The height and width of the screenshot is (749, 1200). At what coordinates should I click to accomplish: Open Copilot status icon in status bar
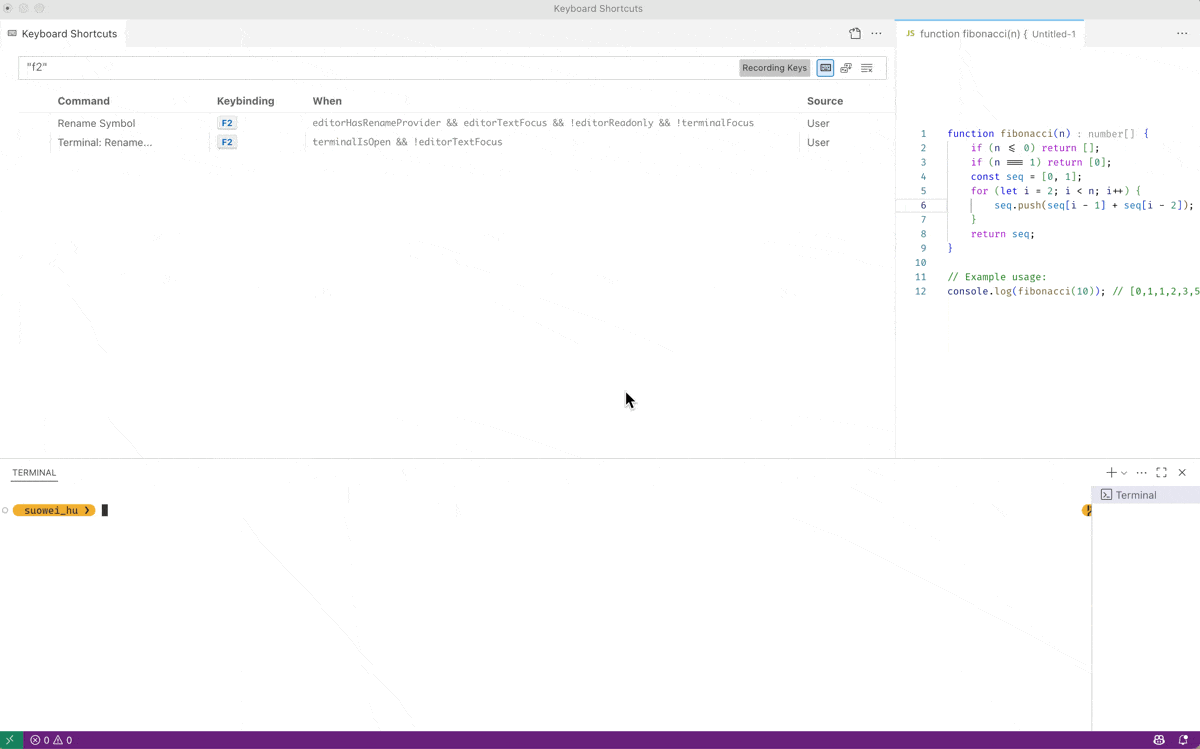click(x=1159, y=740)
